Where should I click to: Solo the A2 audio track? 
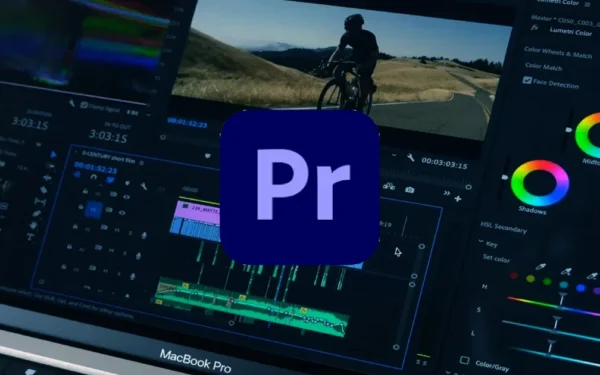tap(125, 253)
